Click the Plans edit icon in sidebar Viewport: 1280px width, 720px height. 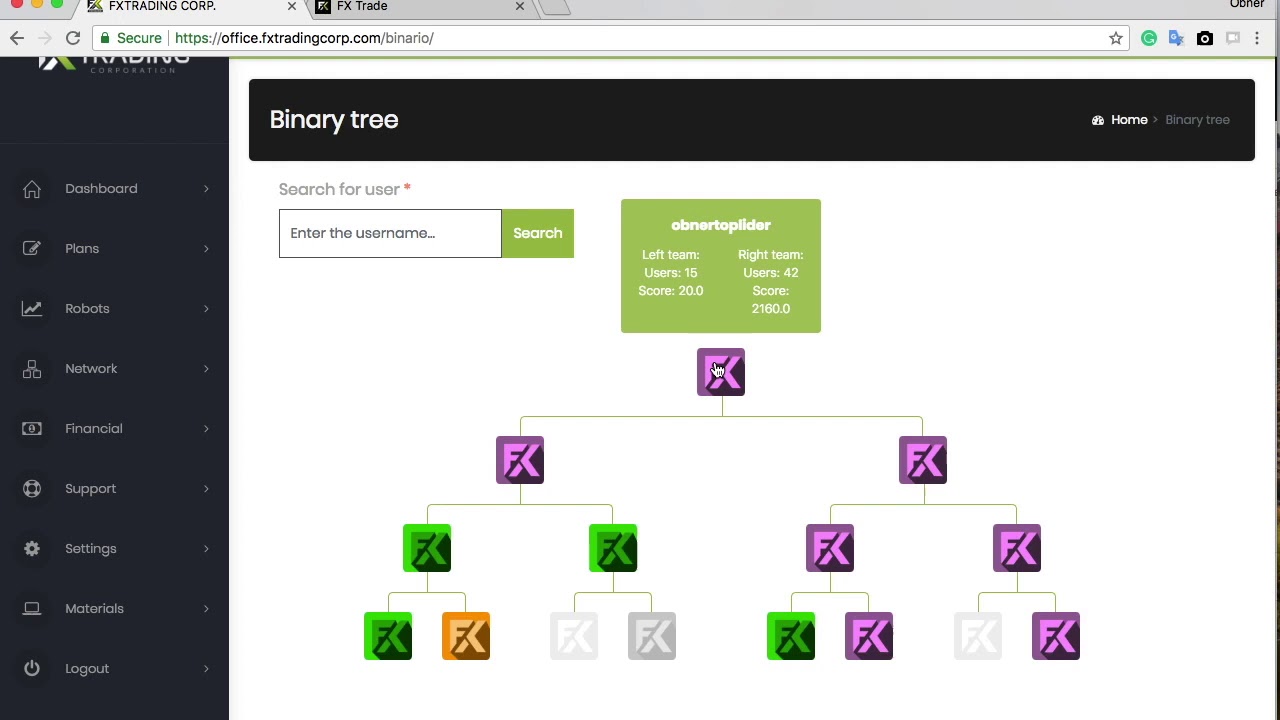(x=32, y=249)
